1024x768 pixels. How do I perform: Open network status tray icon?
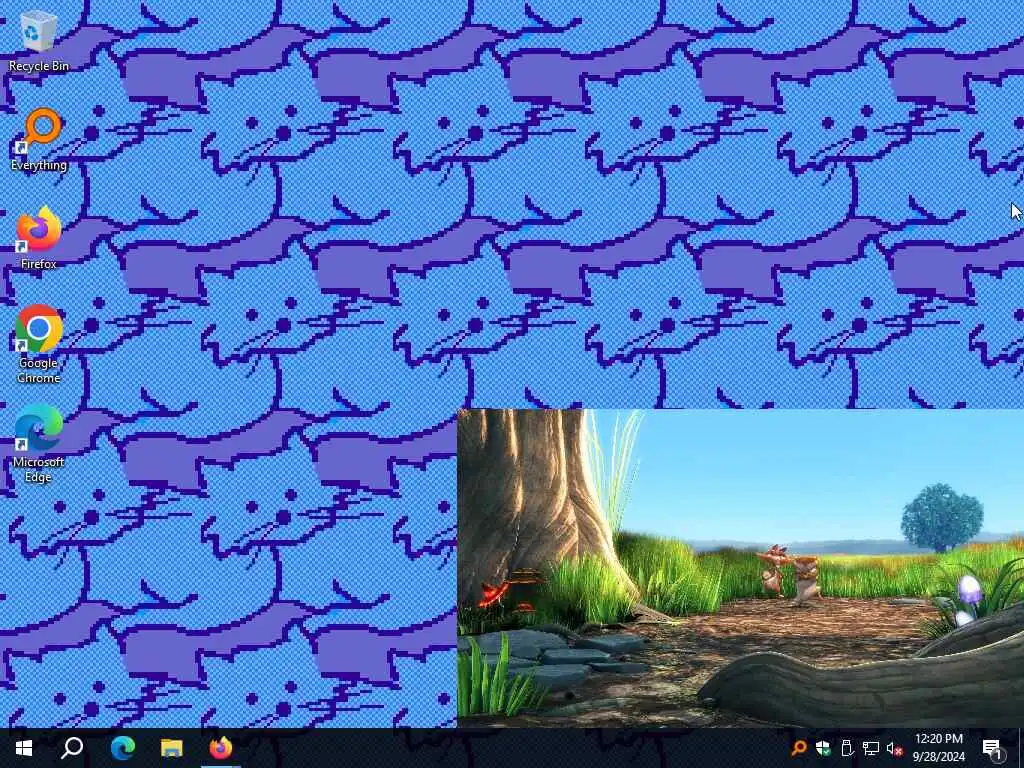870,748
